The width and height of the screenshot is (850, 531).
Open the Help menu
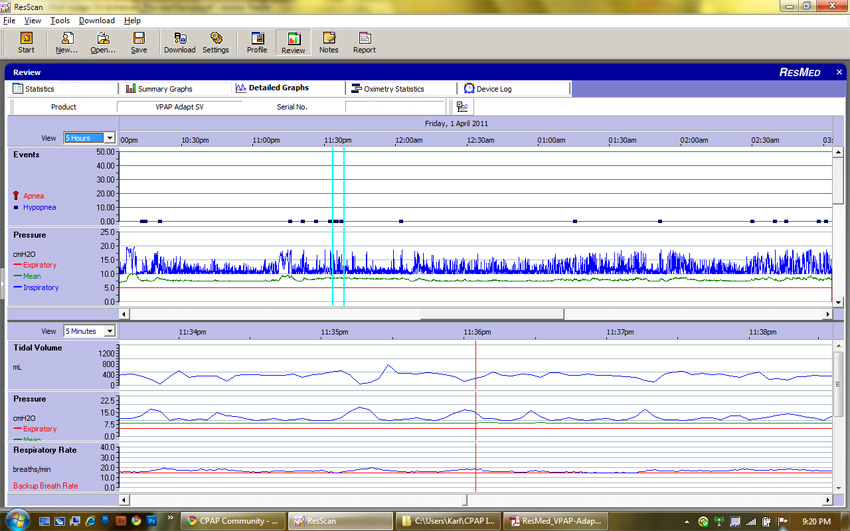pyautogui.click(x=132, y=20)
